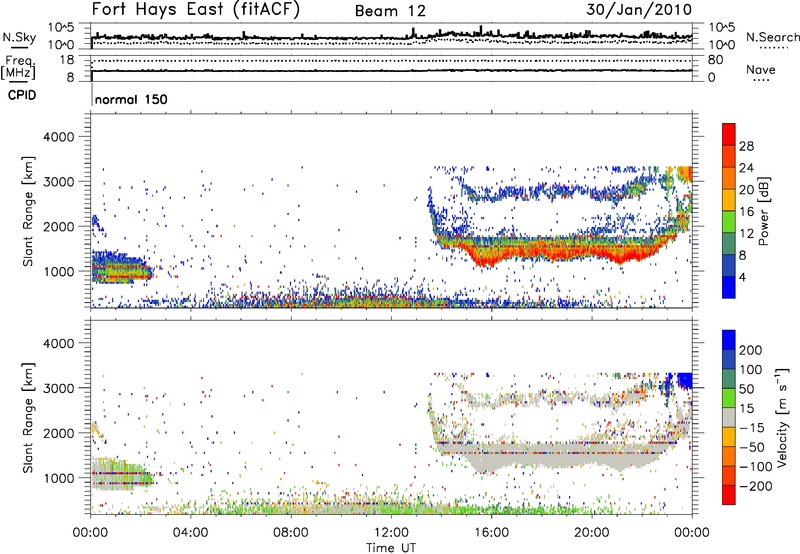The height and width of the screenshot is (554, 800).
Task: Click the "Slant Range [km]" label of power panel
Action: pyautogui.click(x=28, y=211)
